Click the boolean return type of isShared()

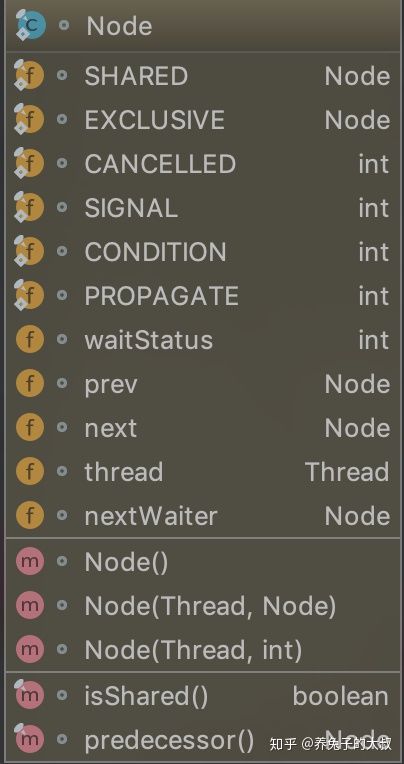point(341,696)
